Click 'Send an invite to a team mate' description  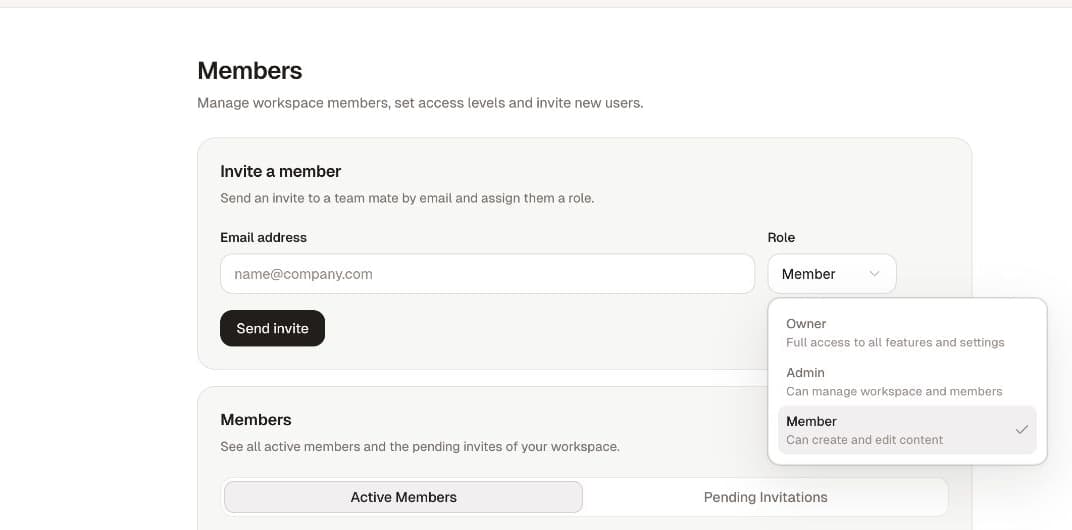tap(407, 199)
